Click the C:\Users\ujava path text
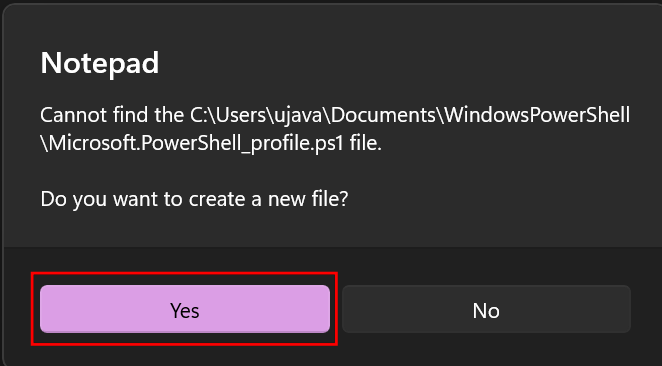Viewport: 662px width, 366px height. click(257, 115)
